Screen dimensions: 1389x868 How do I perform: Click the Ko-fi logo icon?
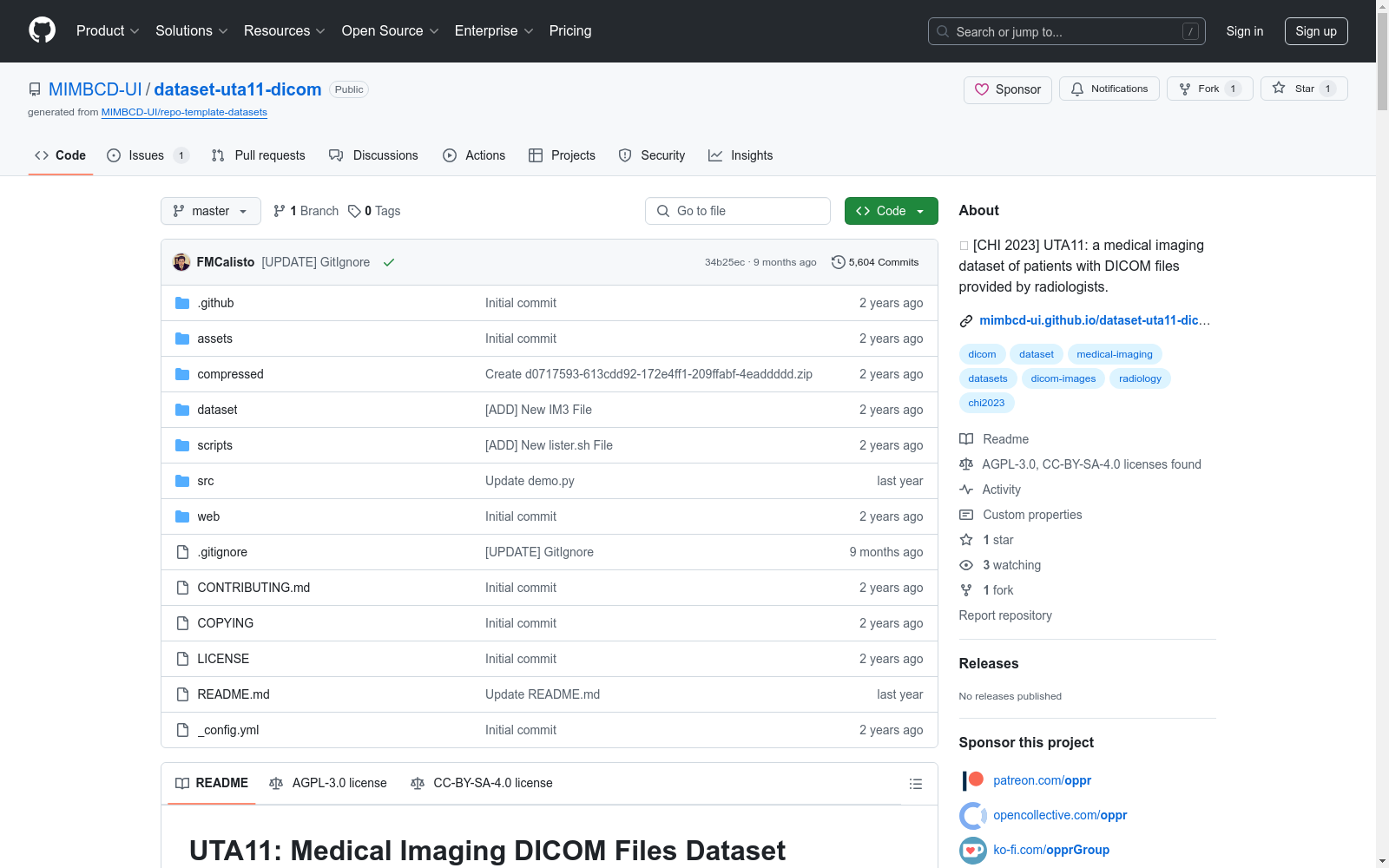click(x=973, y=850)
